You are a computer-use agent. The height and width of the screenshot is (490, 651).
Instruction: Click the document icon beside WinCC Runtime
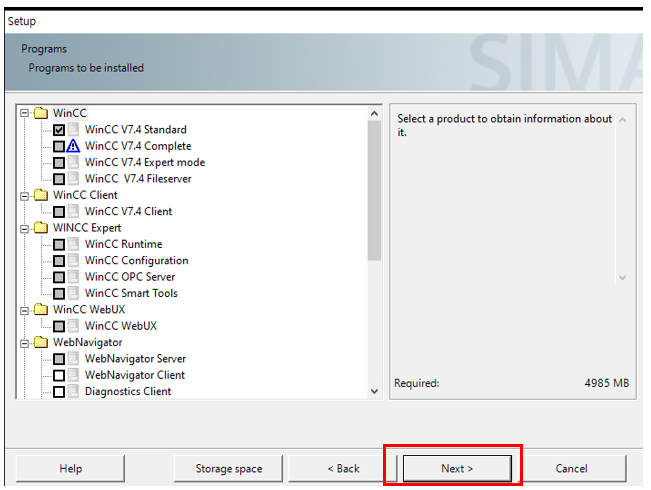pyautogui.click(x=73, y=244)
